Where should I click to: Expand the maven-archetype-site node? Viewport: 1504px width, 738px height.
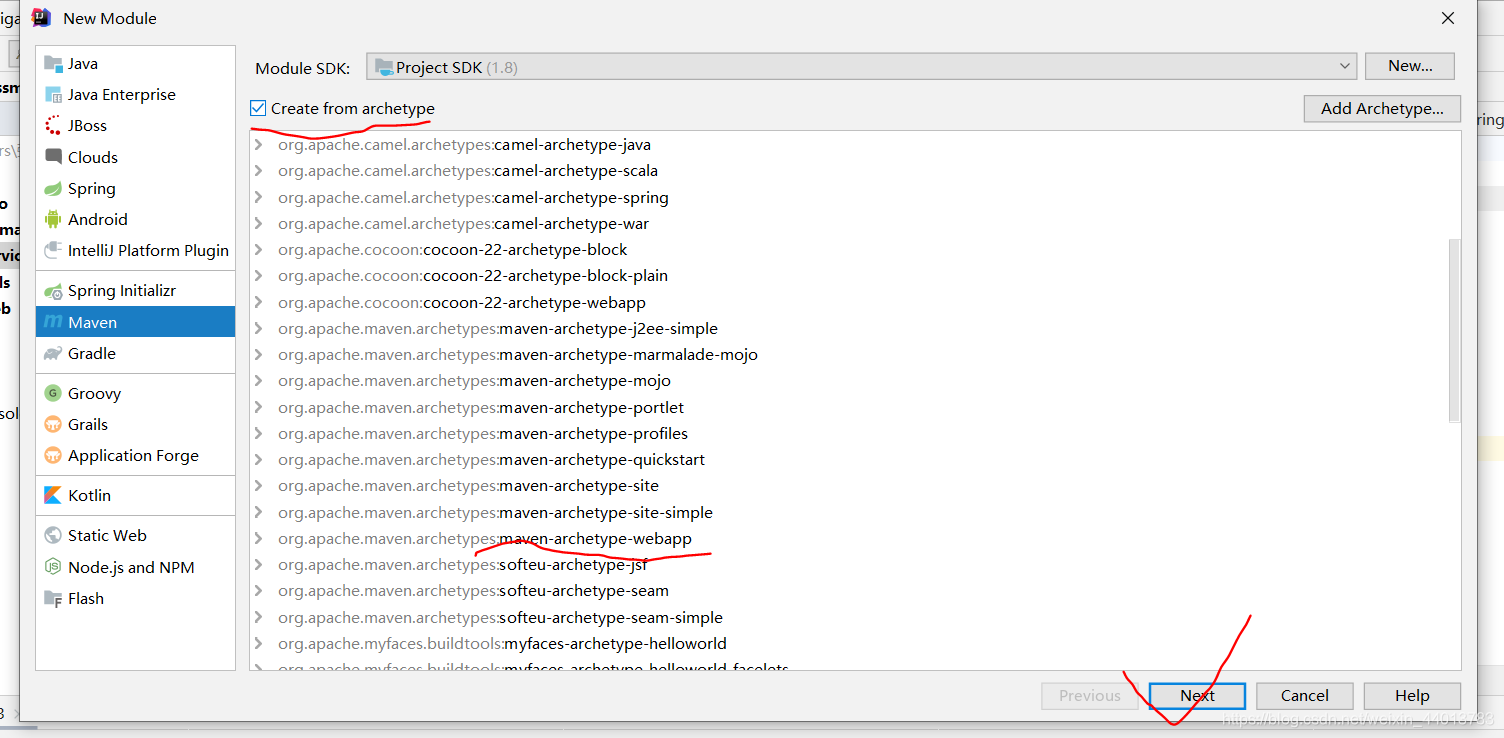pos(259,485)
